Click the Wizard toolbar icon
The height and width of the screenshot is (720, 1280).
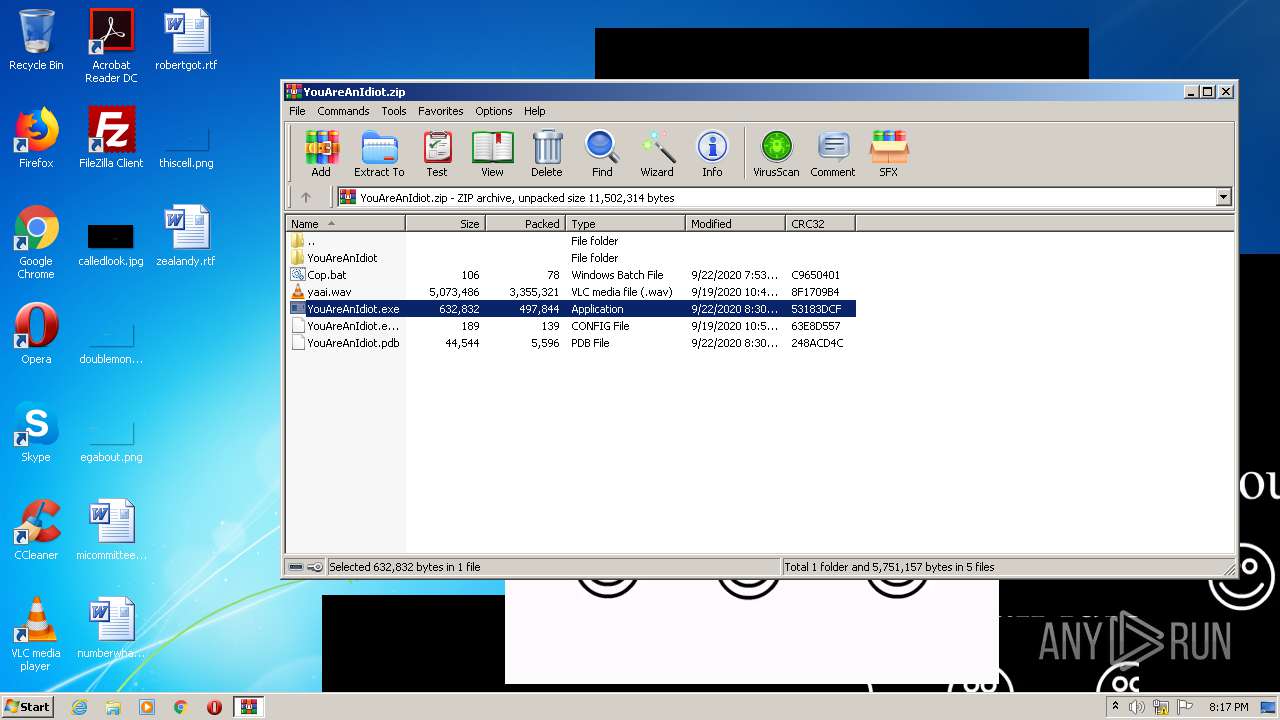click(657, 154)
